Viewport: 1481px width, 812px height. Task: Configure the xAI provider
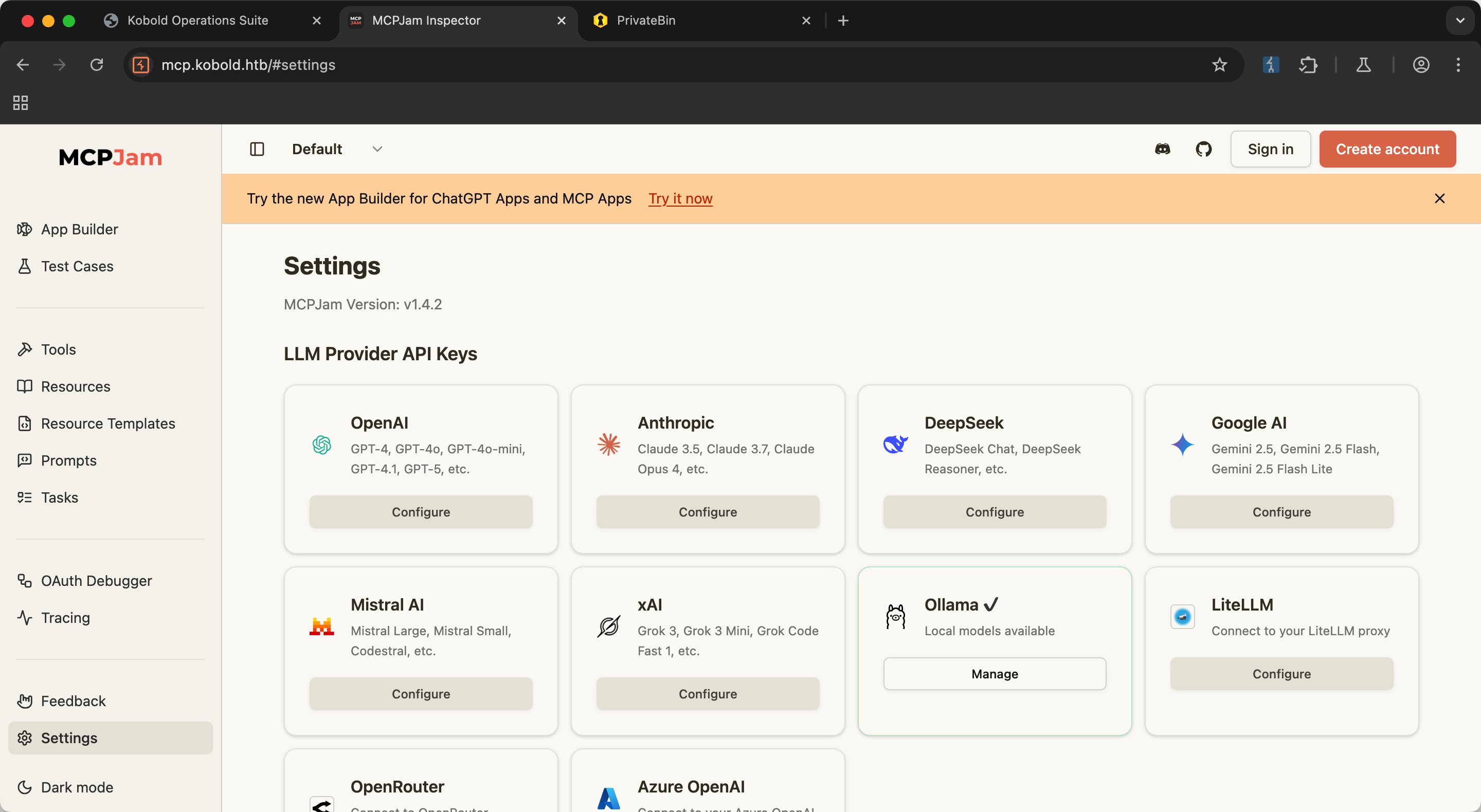pos(708,694)
